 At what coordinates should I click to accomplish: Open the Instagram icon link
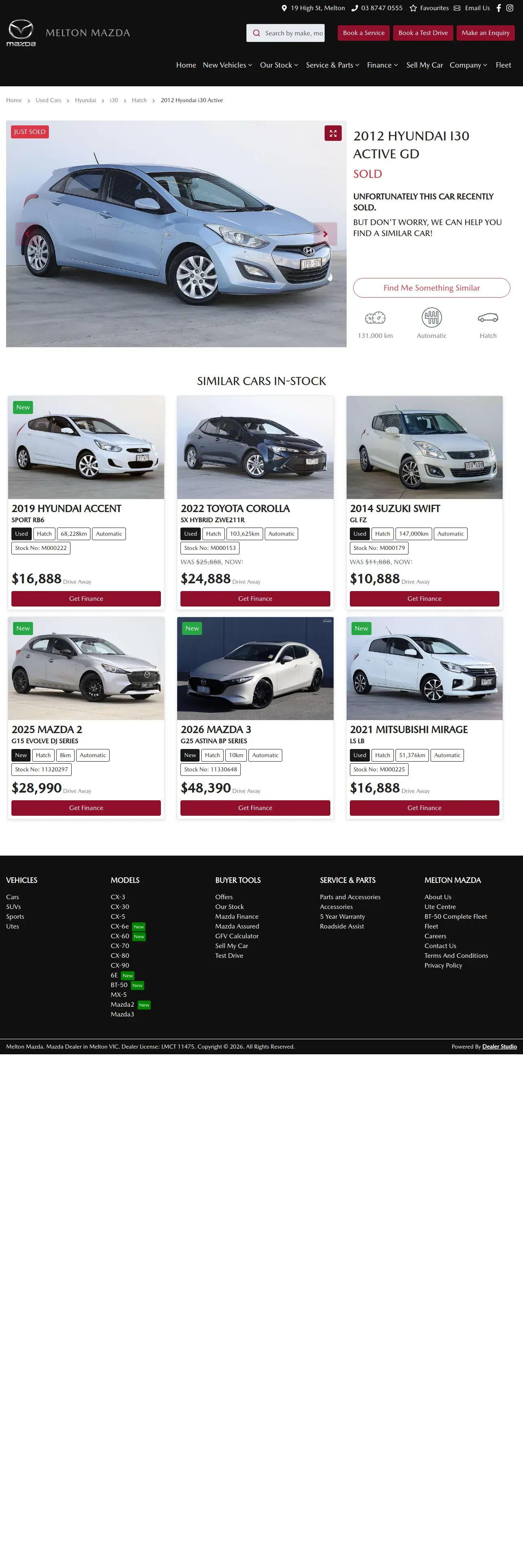click(x=510, y=8)
